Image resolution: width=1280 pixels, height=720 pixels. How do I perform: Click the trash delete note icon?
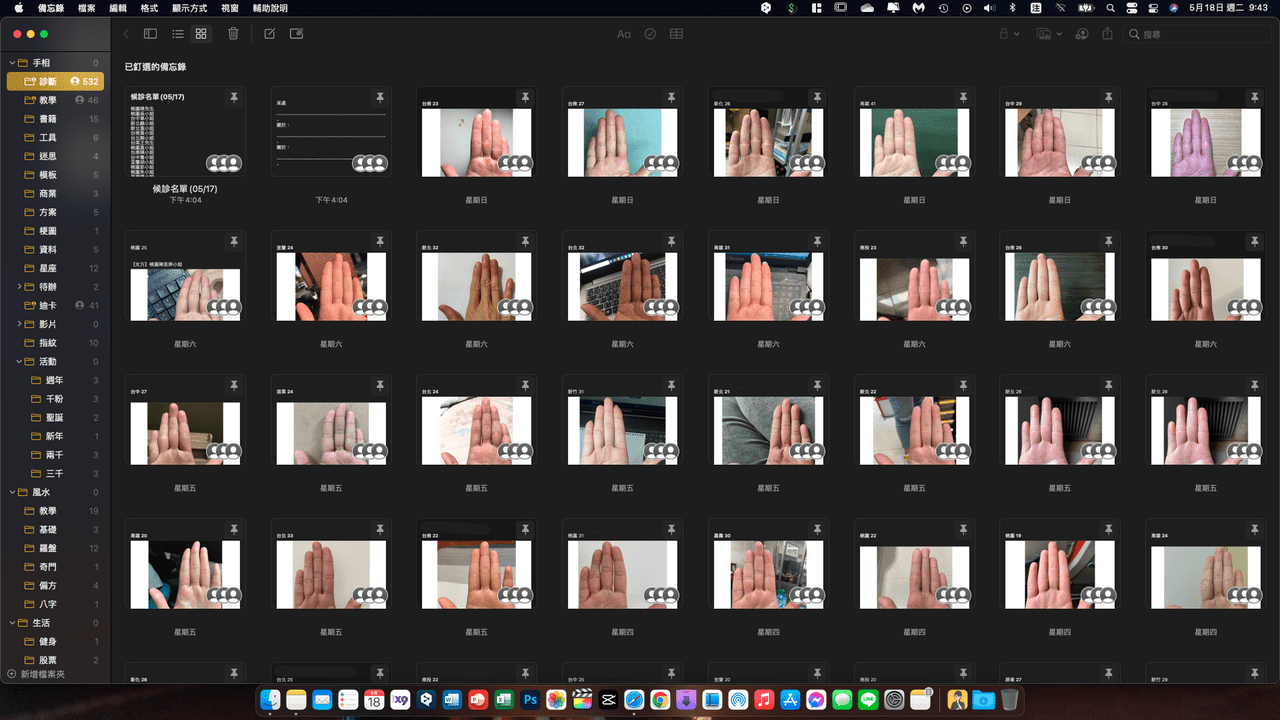pos(233,34)
